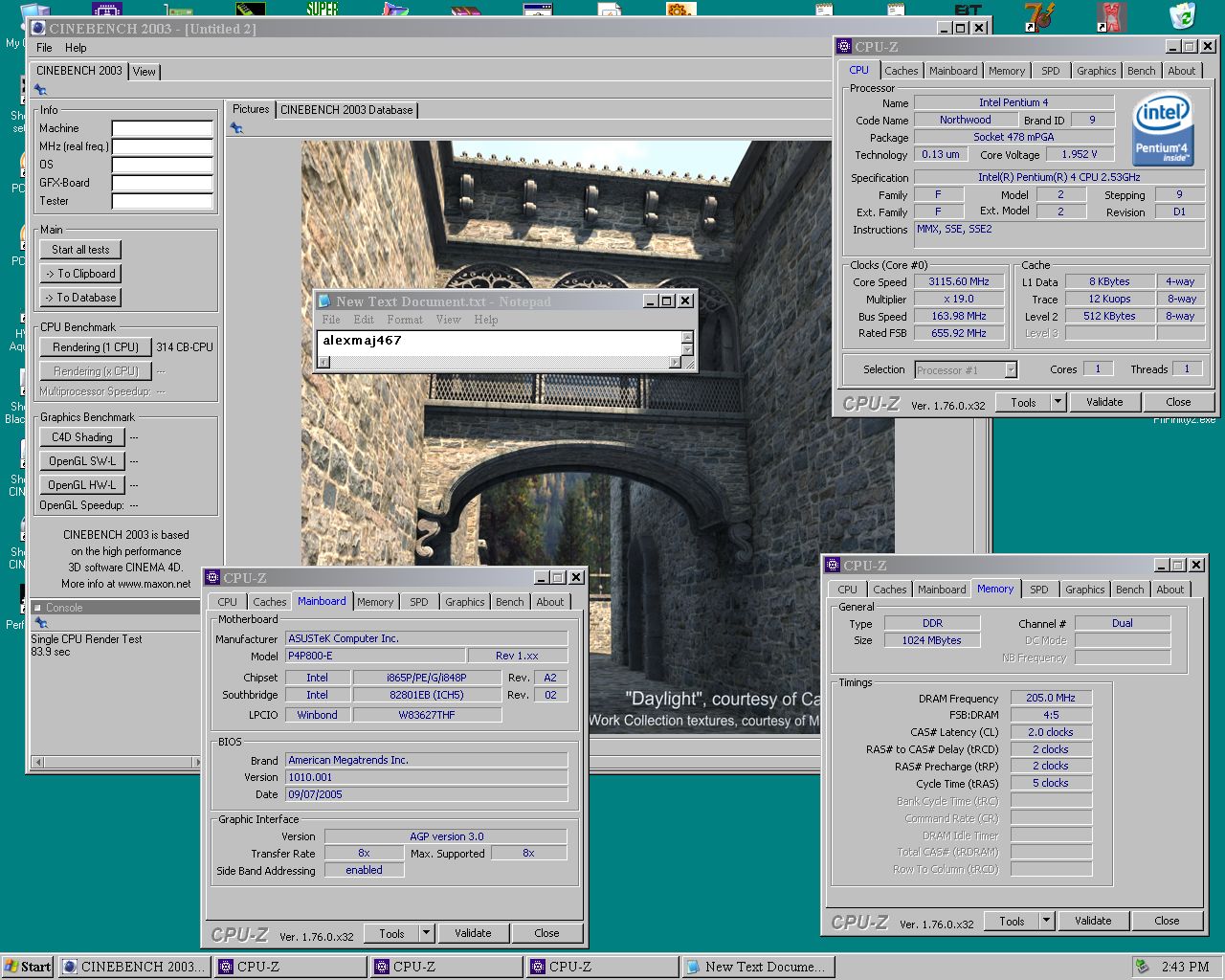Expand the Tools dropdown arrow in CPU-Z CPU window
1225x980 pixels.
point(1058,402)
